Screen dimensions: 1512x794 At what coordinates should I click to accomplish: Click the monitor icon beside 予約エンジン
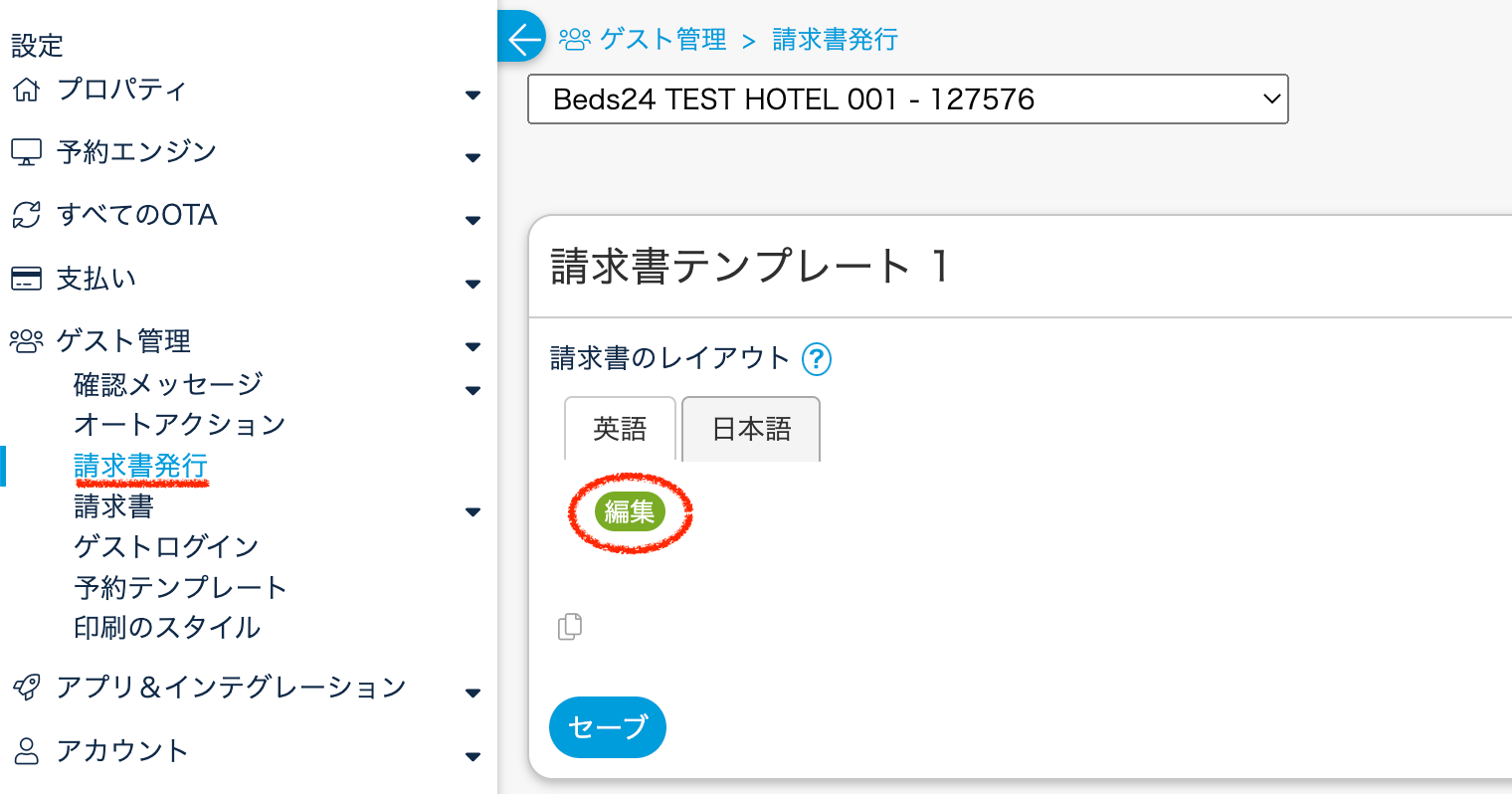[x=26, y=152]
